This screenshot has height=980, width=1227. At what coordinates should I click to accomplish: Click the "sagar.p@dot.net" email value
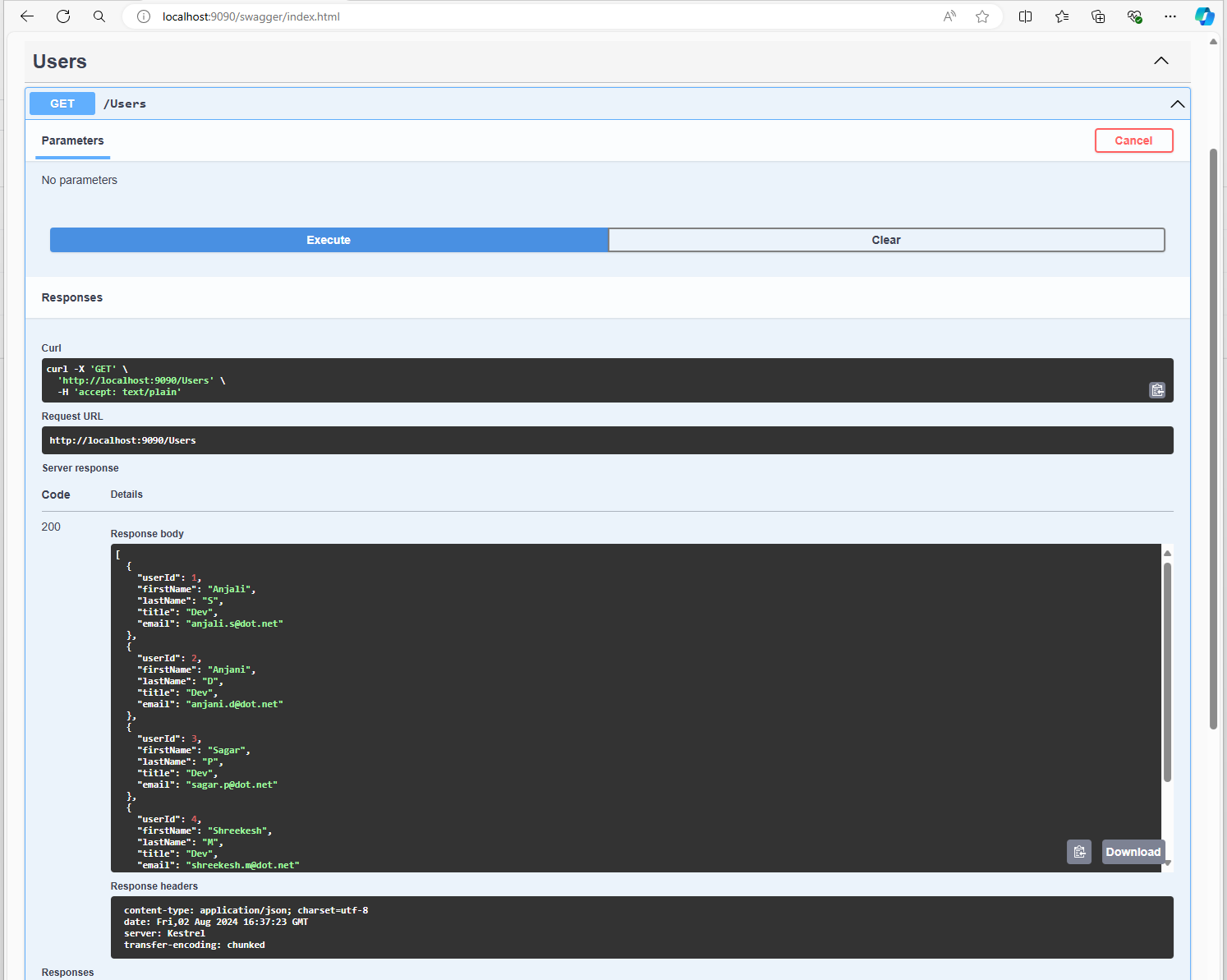[232, 784]
